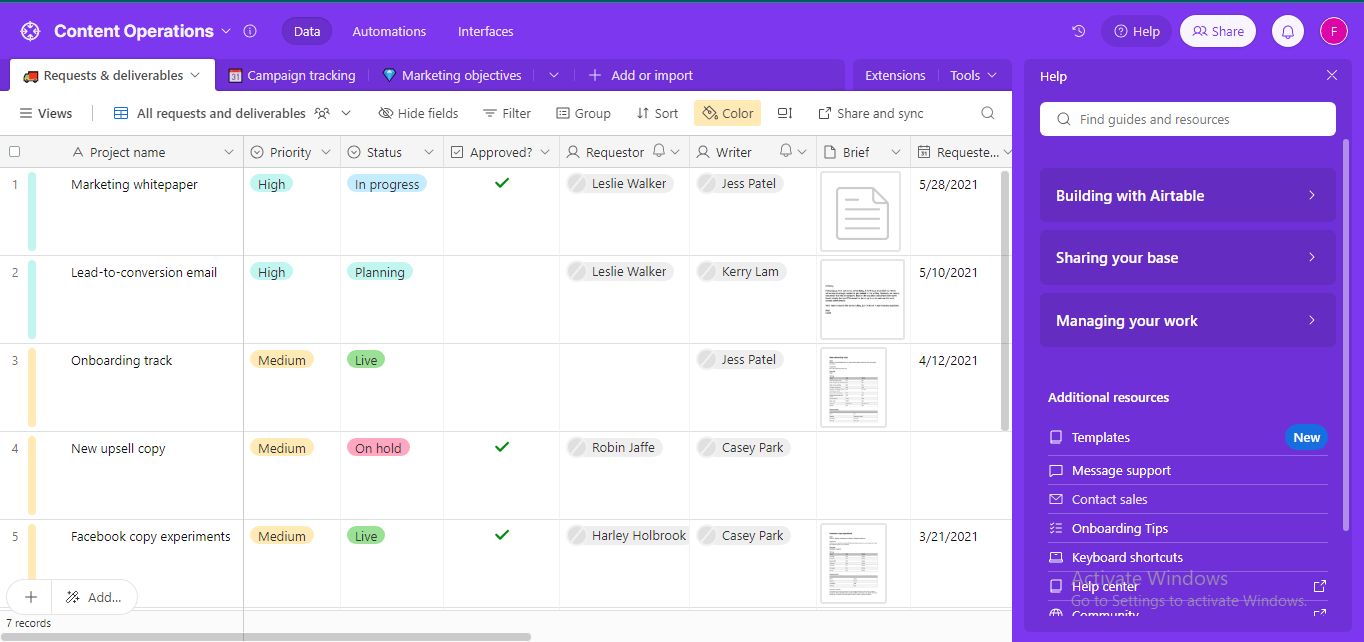The width and height of the screenshot is (1364, 642).
Task: Click the Share button
Action: [1217, 31]
